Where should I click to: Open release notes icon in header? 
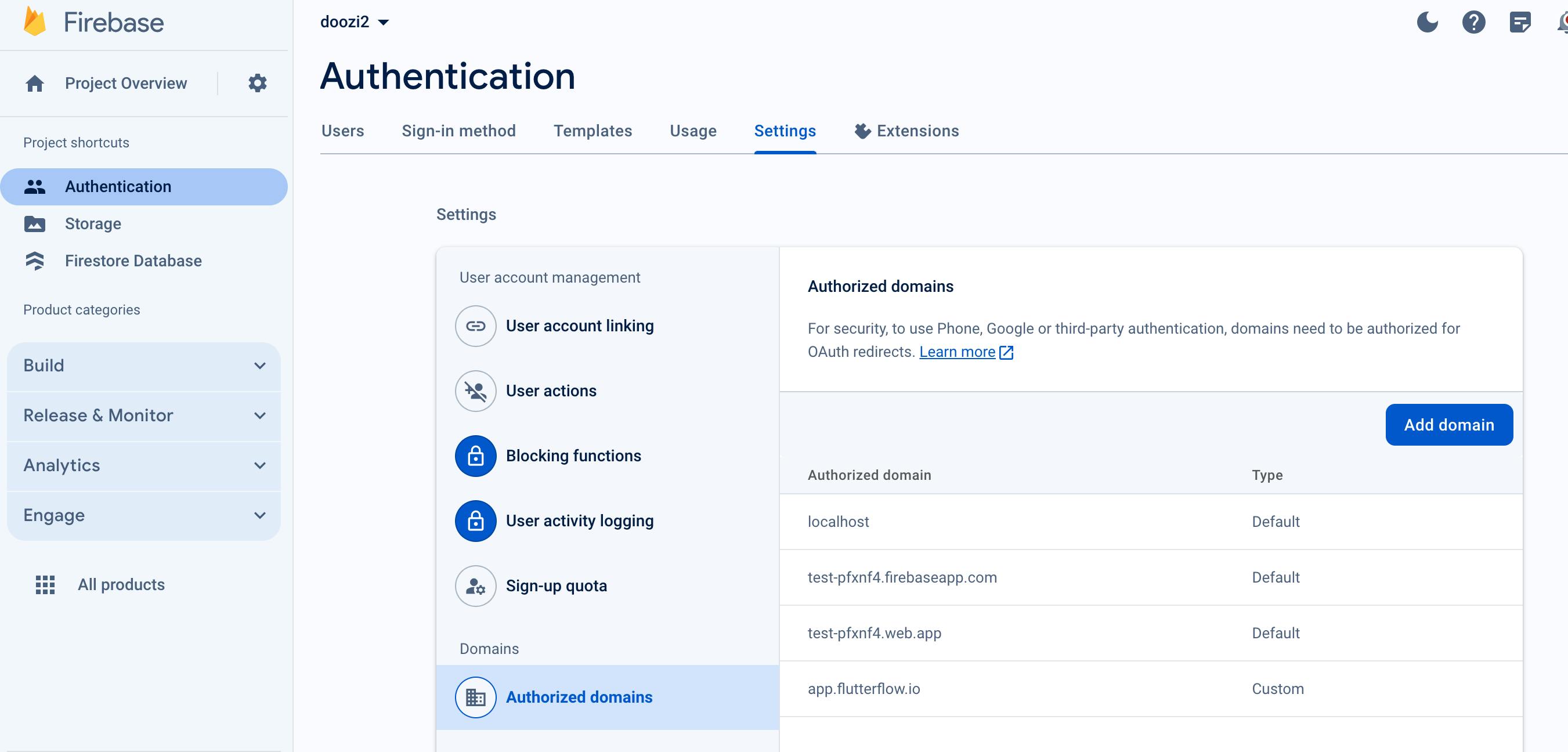[x=1520, y=23]
